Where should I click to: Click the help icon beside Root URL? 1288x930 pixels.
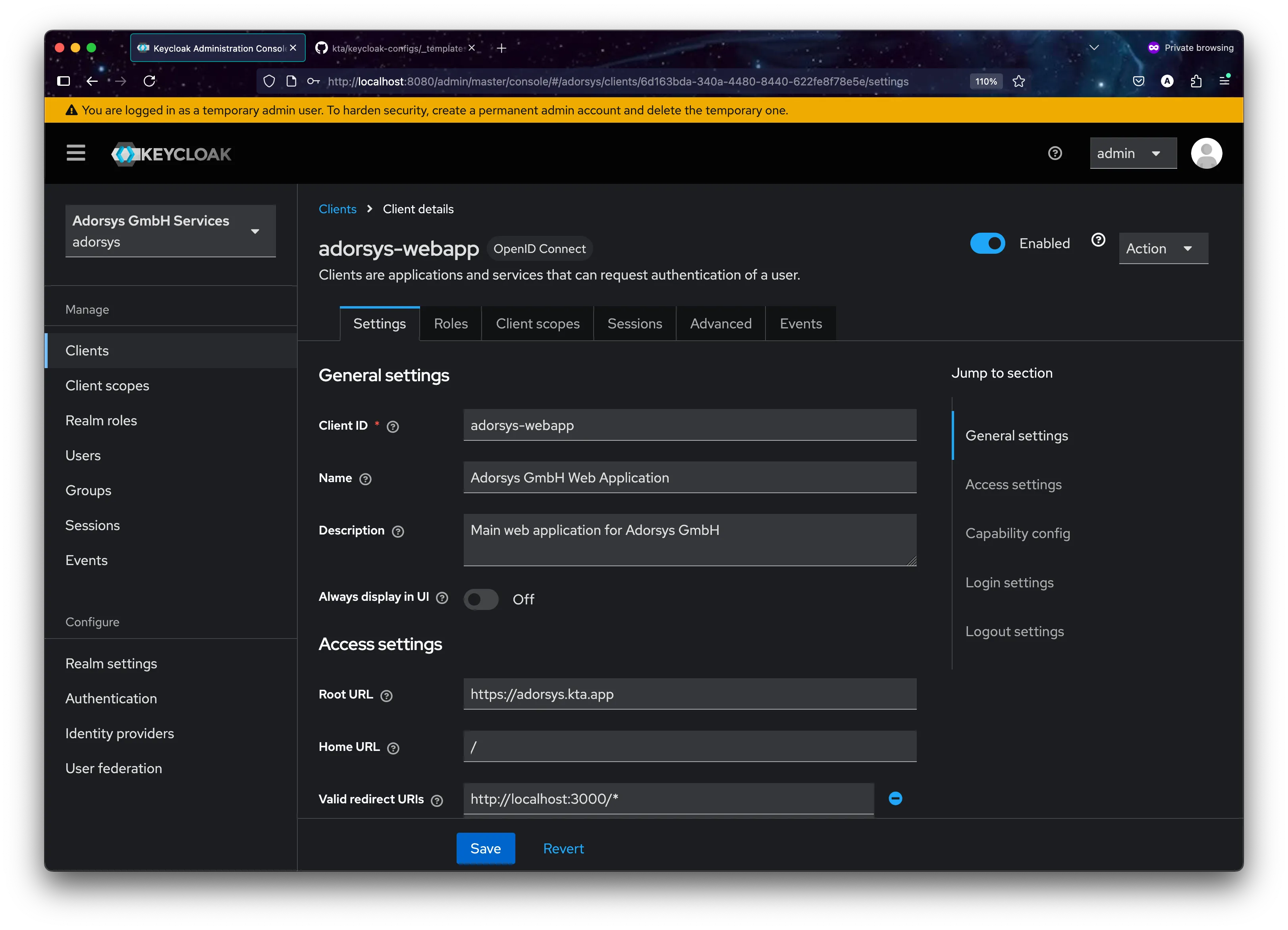click(387, 695)
